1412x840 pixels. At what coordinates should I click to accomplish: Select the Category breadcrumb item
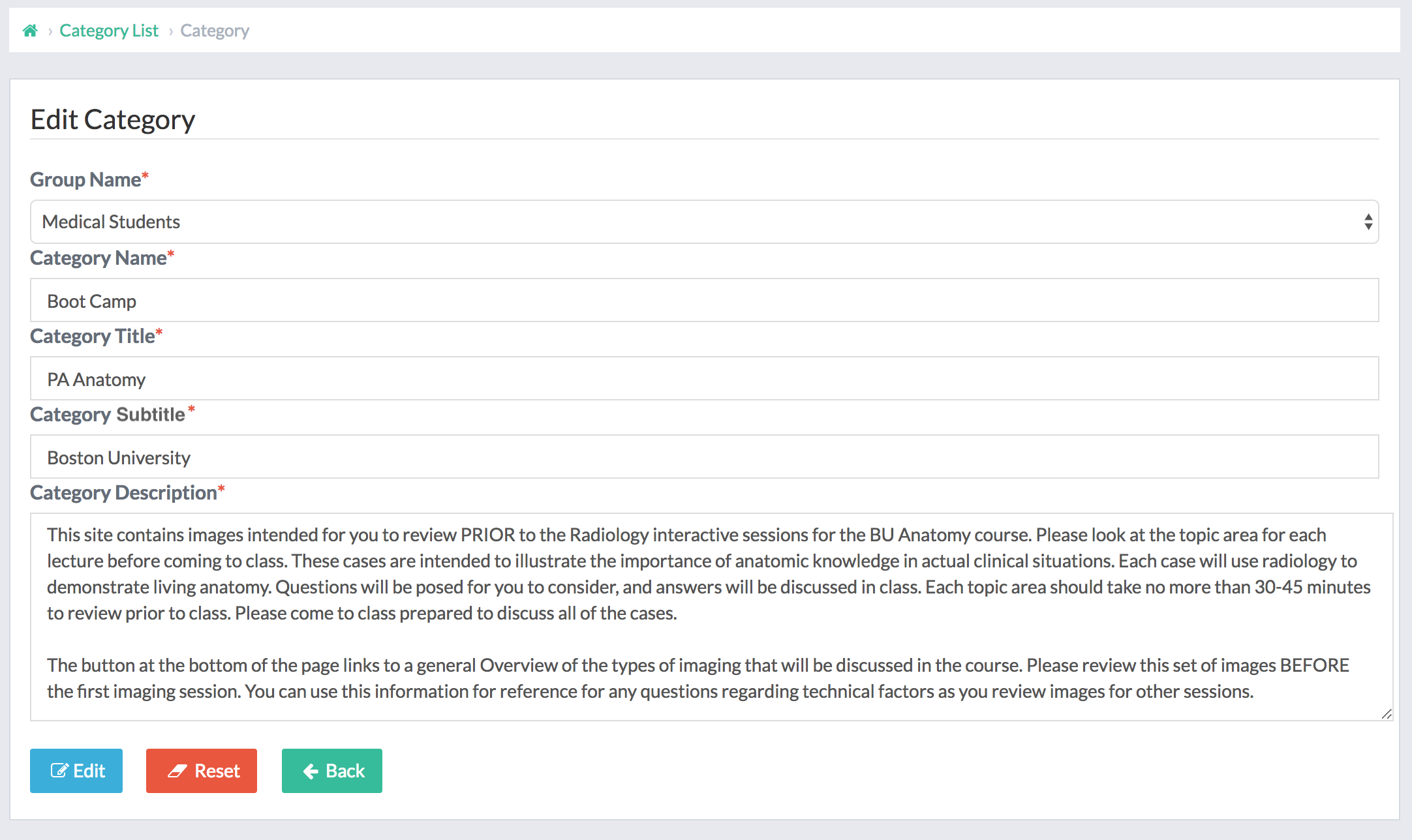tap(215, 31)
